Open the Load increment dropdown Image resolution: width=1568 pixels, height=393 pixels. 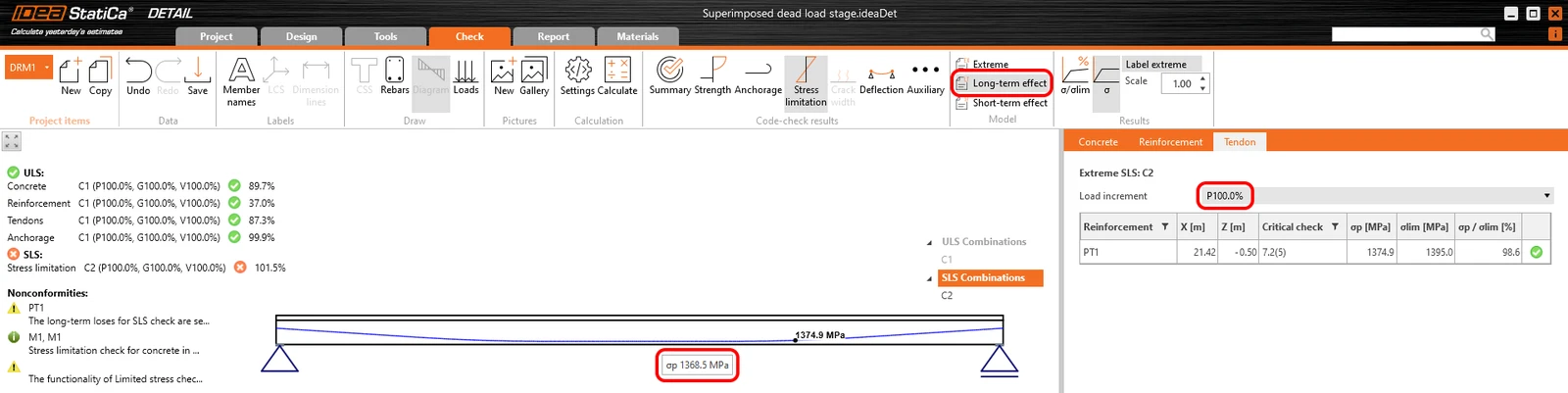click(x=1376, y=196)
